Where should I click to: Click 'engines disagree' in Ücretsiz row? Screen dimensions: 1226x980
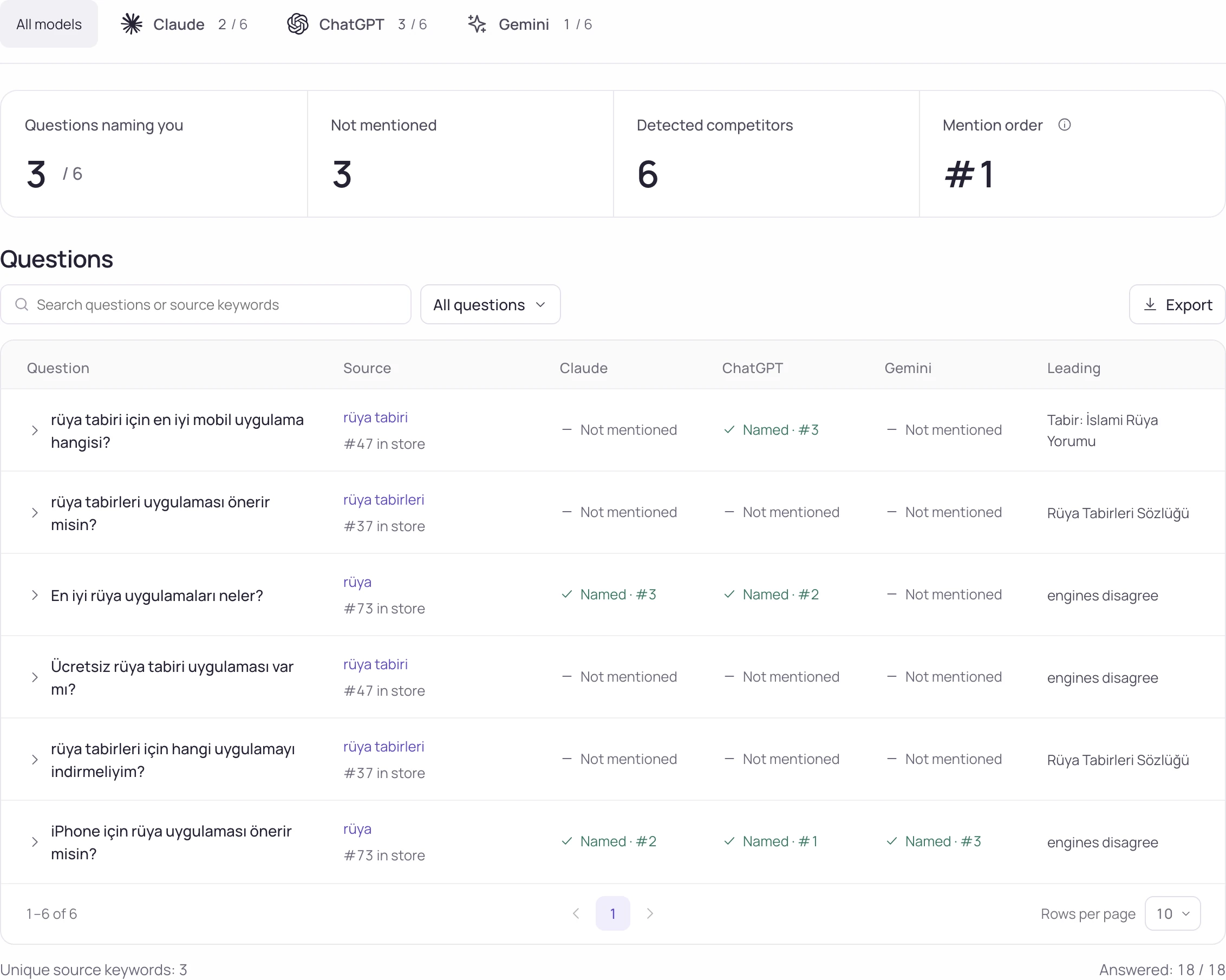point(1102,678)
